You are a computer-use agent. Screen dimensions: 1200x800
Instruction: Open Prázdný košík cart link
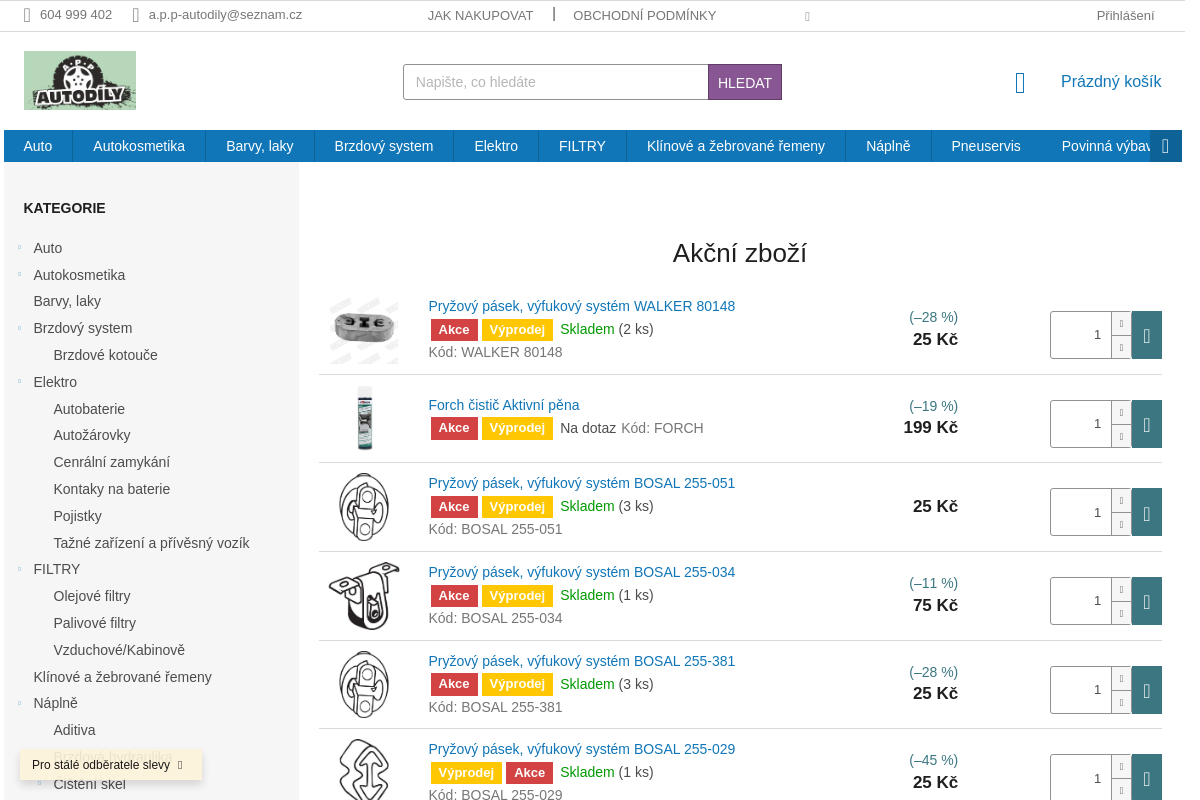[x=1111, y=82]
